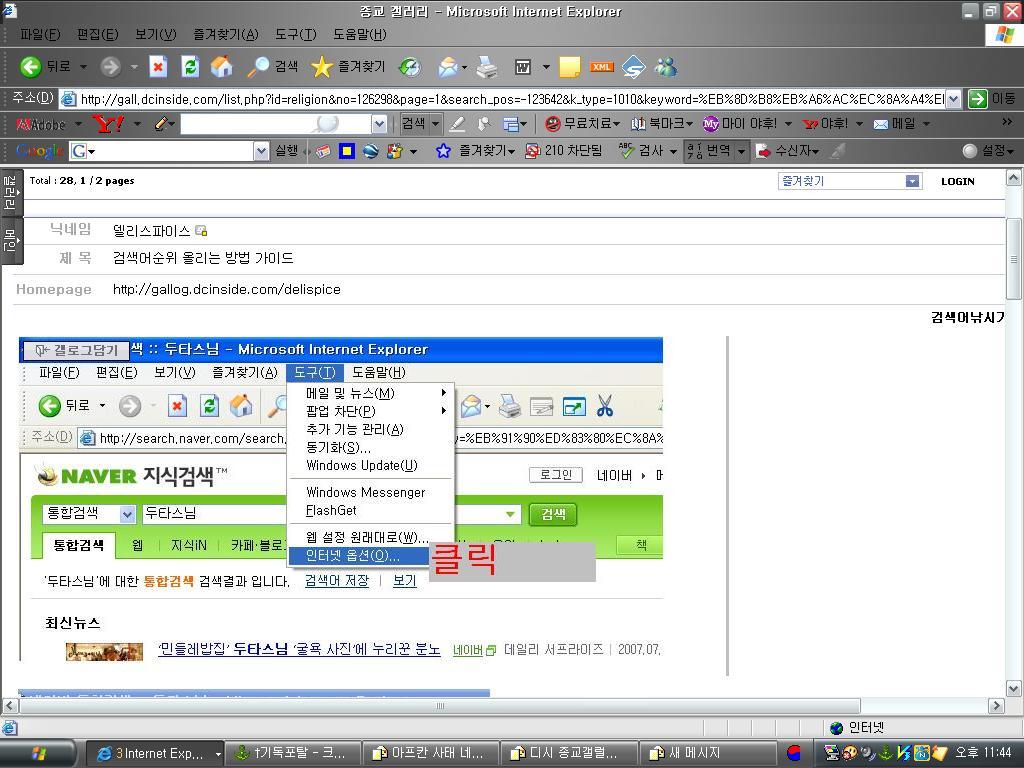Open the gallog.dcinside.com/delispice homepage link
Viewport: 1024px width, 768px height.
click(x=227, y=289)
